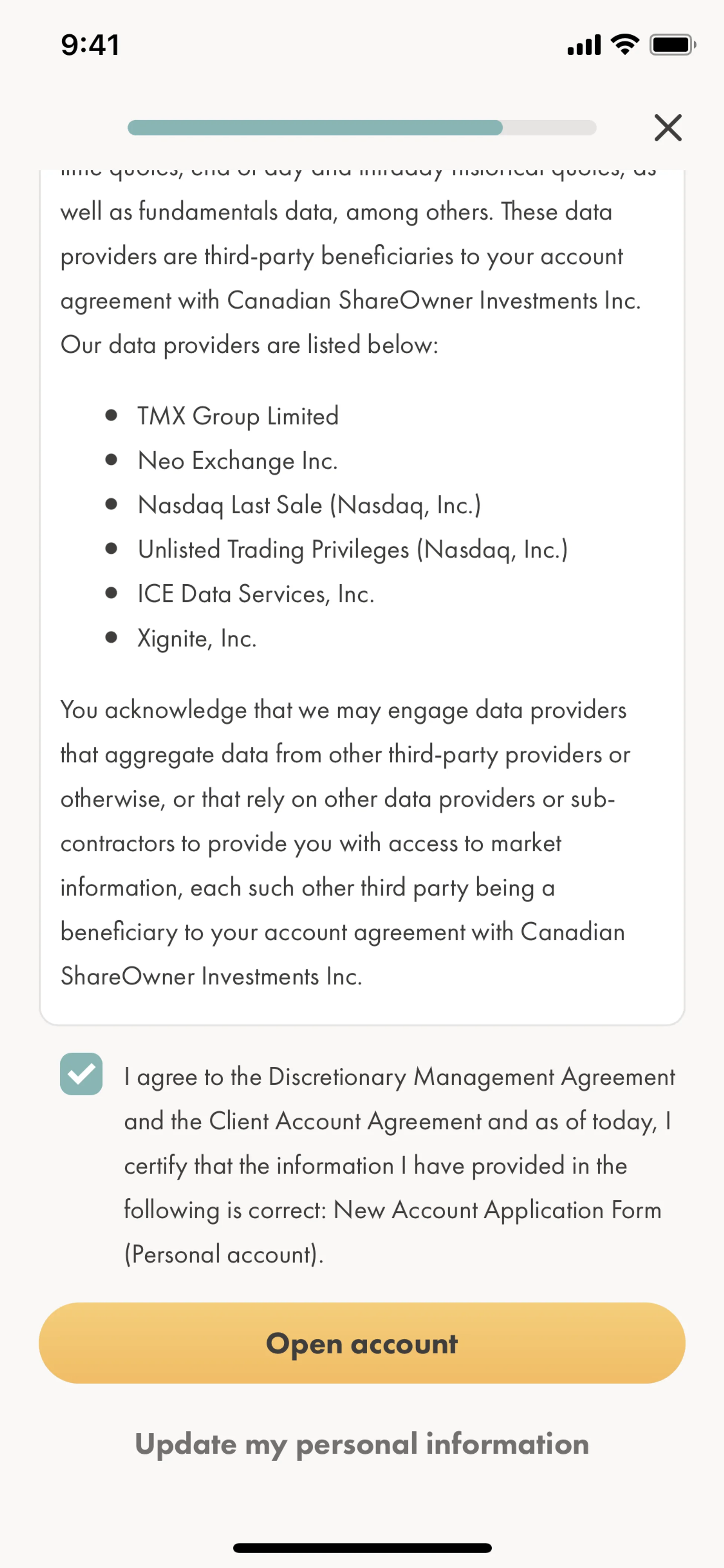Tap the cellular signal bars icon
This screenshot has width=724, height=1568.
(583, 45)
